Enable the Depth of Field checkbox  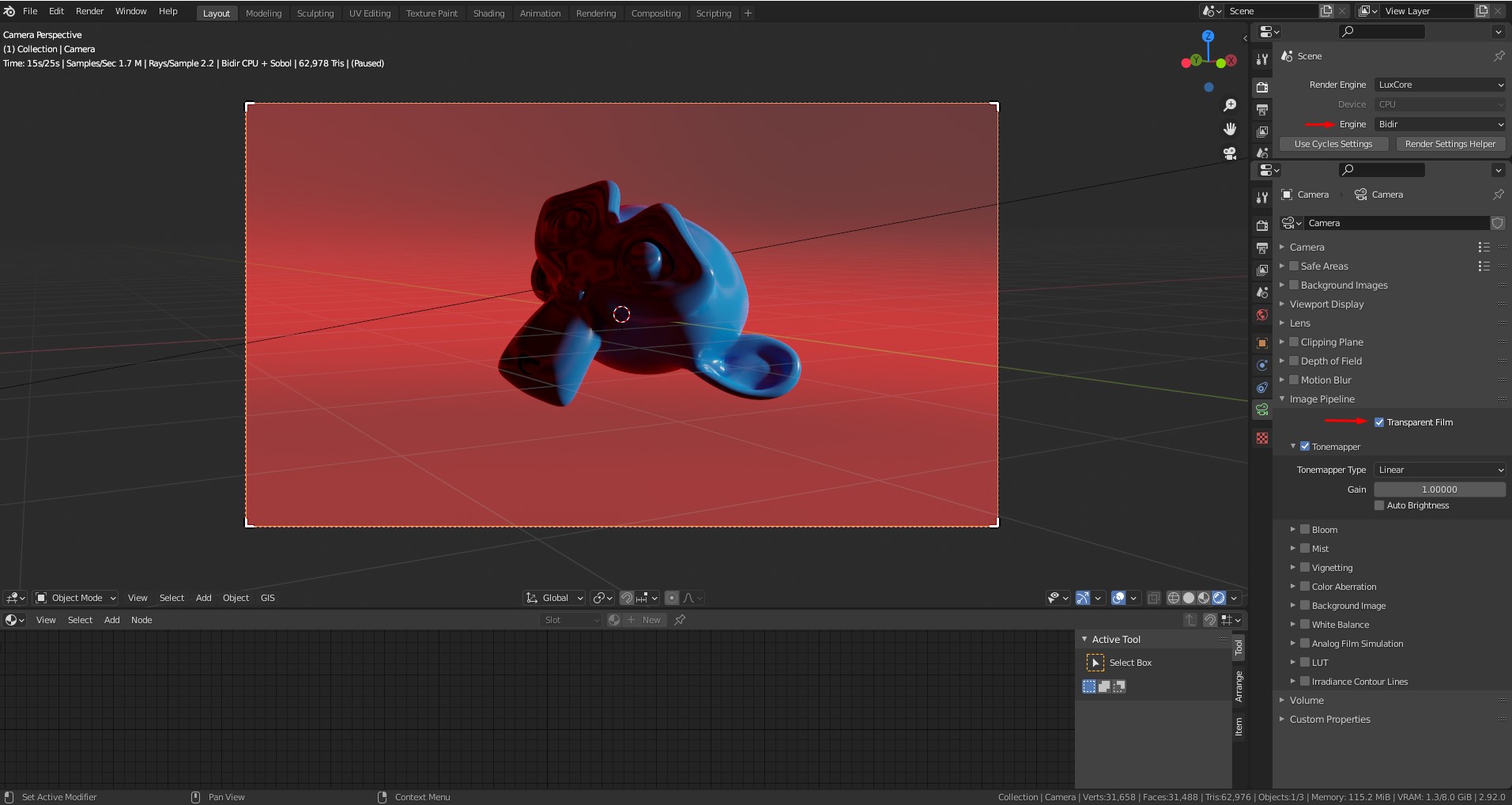click(1294, 361)
